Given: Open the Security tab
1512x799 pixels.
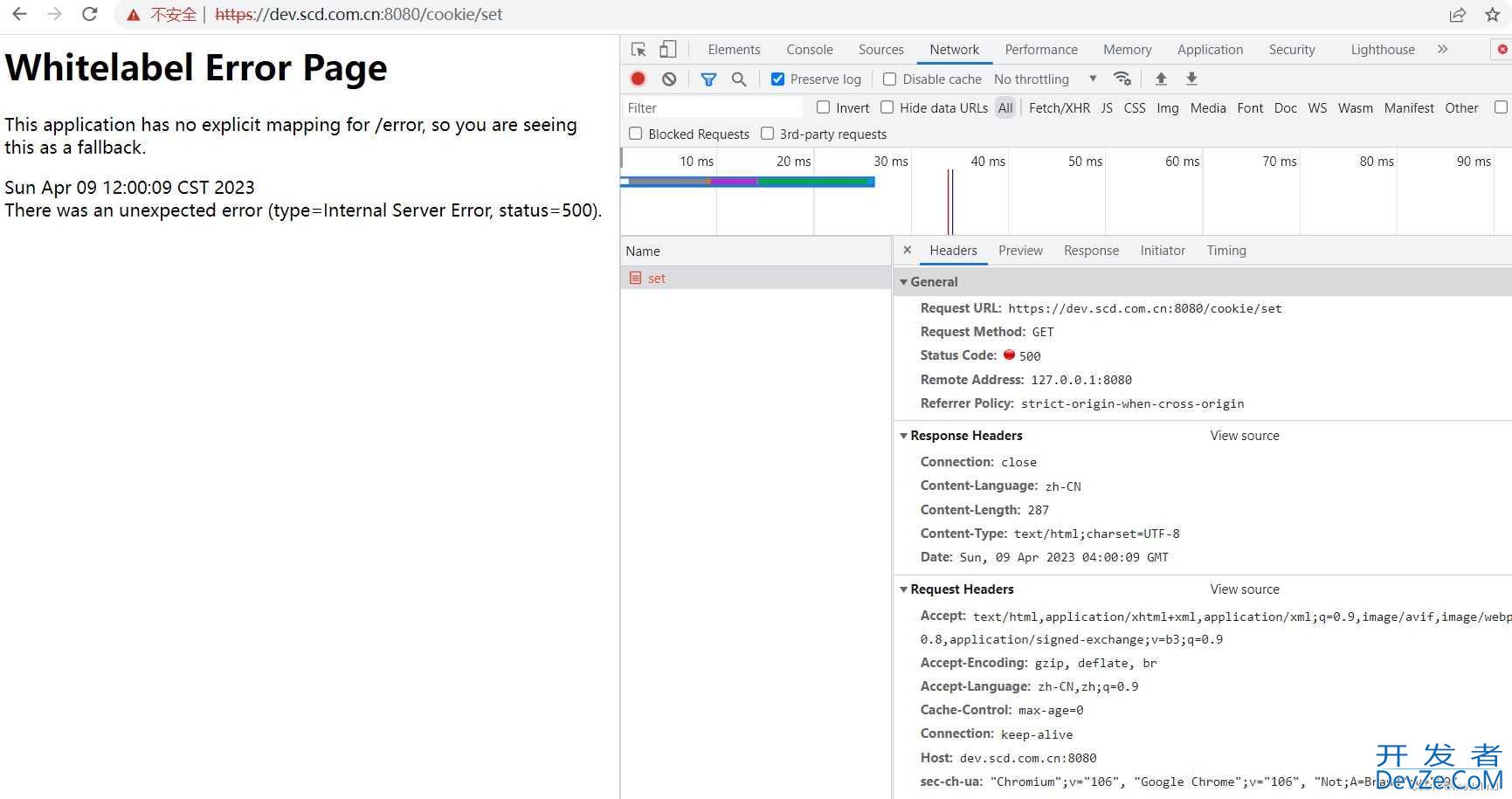Looking at the screenshot, I should [1292, 49].
